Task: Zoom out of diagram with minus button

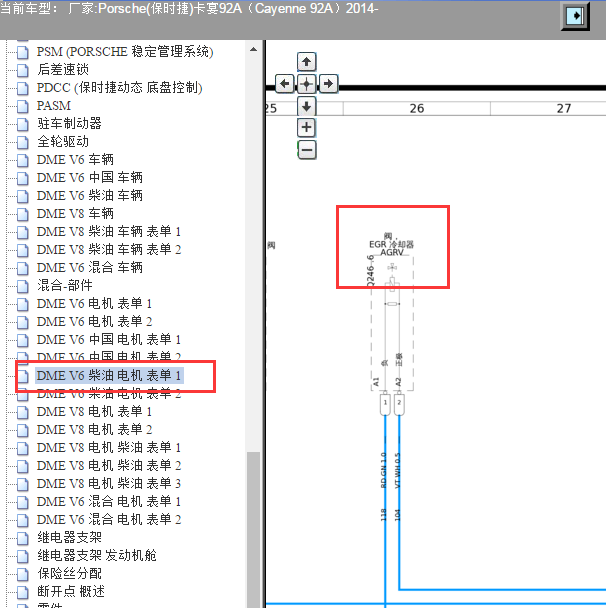Action: tap(307, 150)
